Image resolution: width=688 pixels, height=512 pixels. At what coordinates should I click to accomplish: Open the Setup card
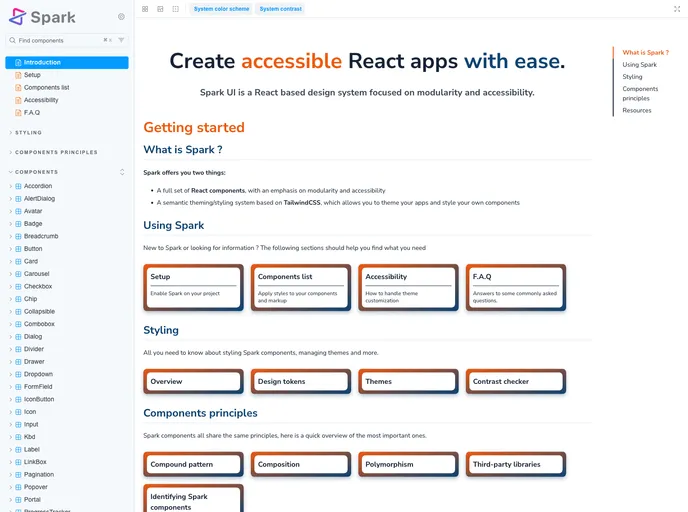click(x=194, y=288)
